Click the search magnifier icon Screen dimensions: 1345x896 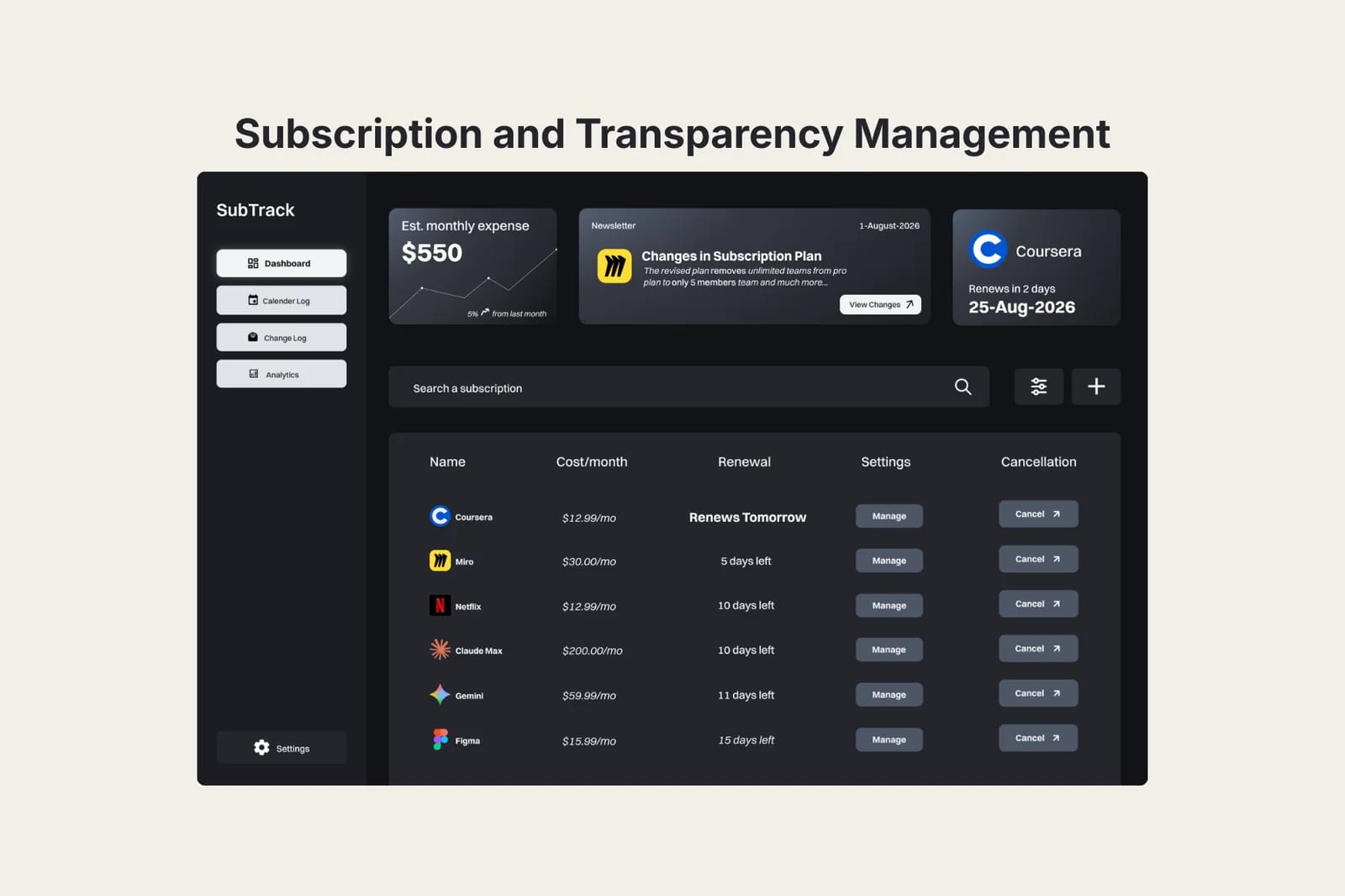click(x=963, y=387)
